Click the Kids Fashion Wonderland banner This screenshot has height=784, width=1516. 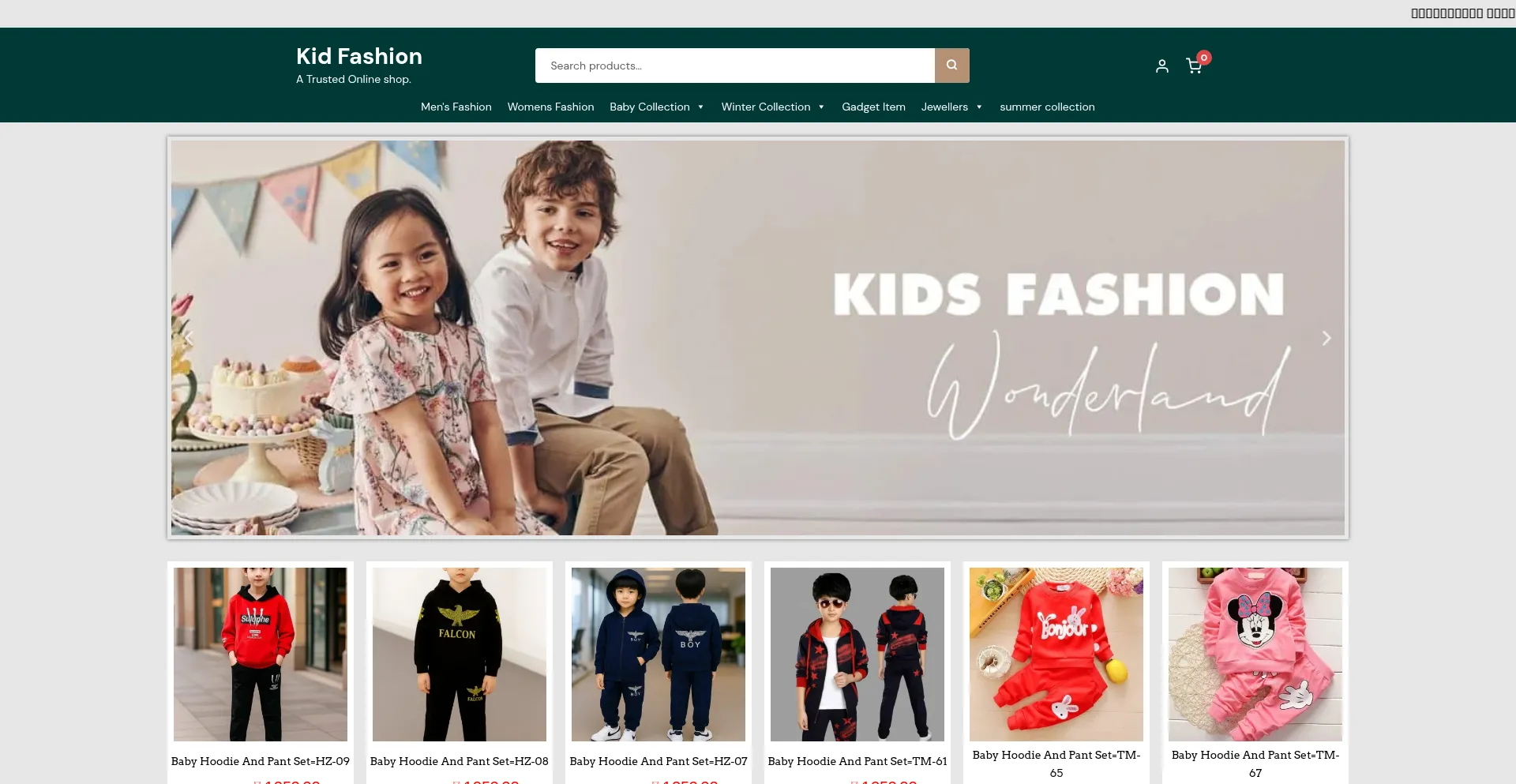click(x=758, y=338)
